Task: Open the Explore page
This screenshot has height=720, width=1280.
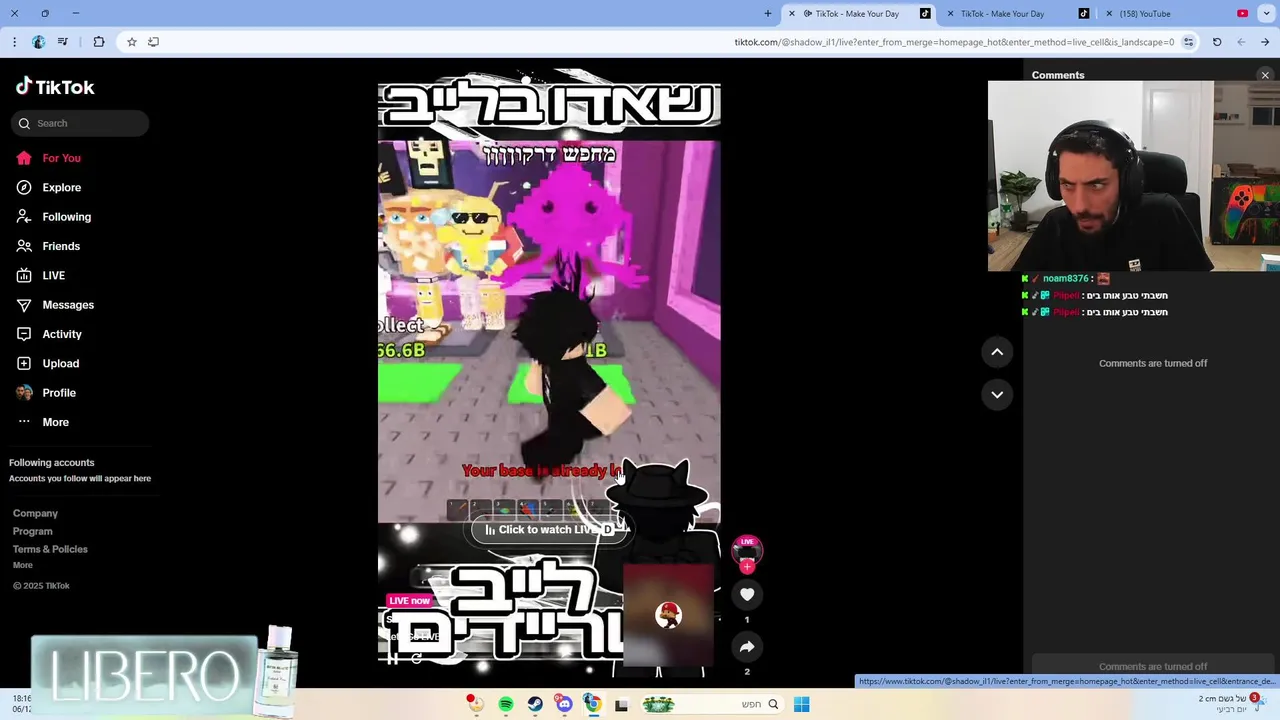Action: (x=49, y=187)
